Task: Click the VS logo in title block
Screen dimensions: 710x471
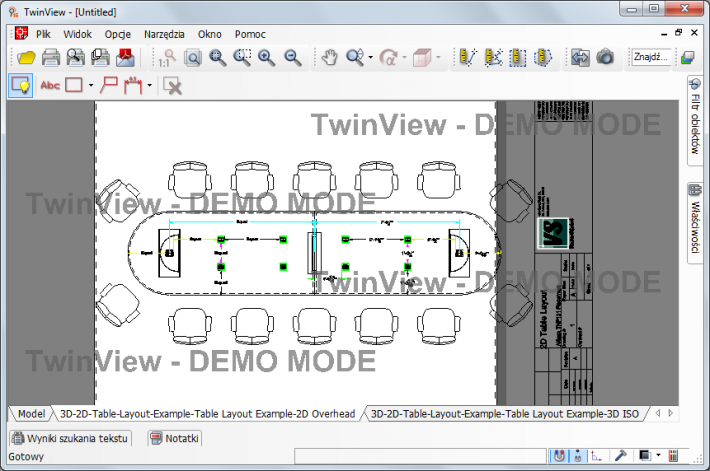Action: tap(552, 233)
